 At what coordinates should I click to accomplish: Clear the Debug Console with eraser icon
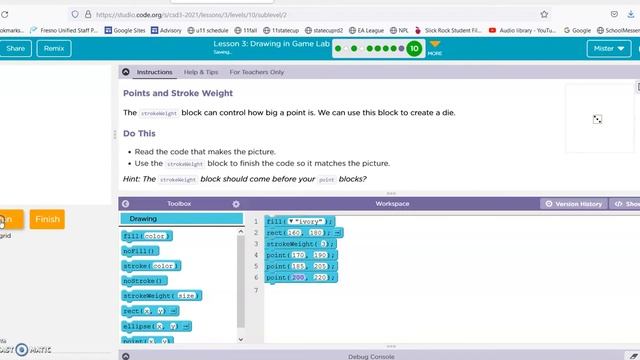(x=633, y=356)
